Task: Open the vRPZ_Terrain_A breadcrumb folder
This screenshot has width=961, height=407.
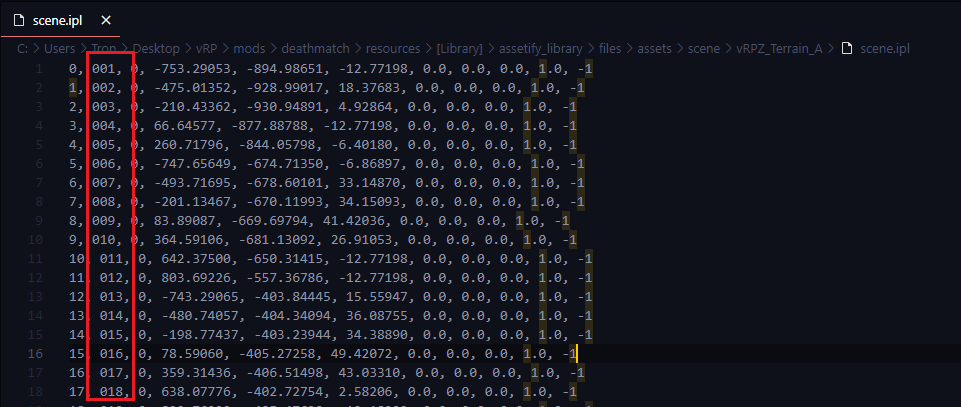Action: pyautogui.click(x=780, y=48)
